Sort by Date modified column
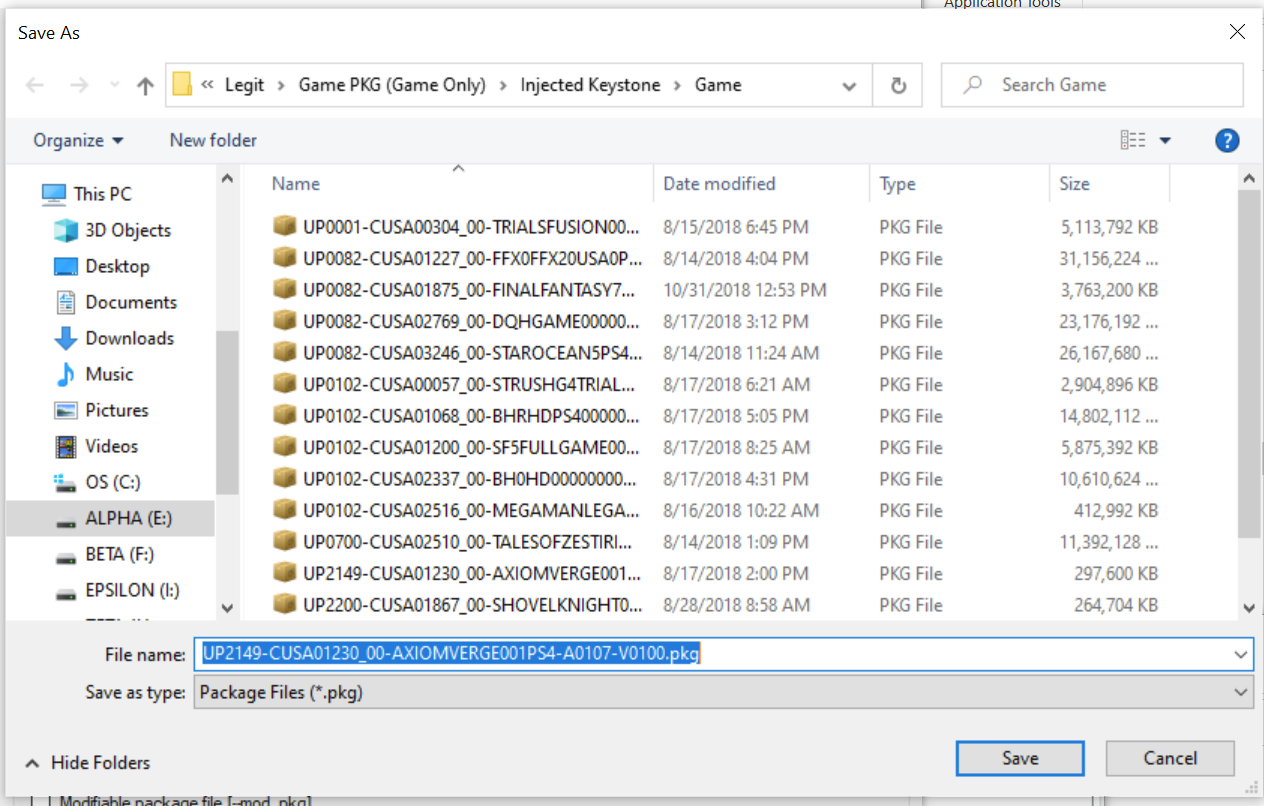Image resolution: width=1264 pixels, height=806 pixels. pyautogui.click(x=719, y=184)
